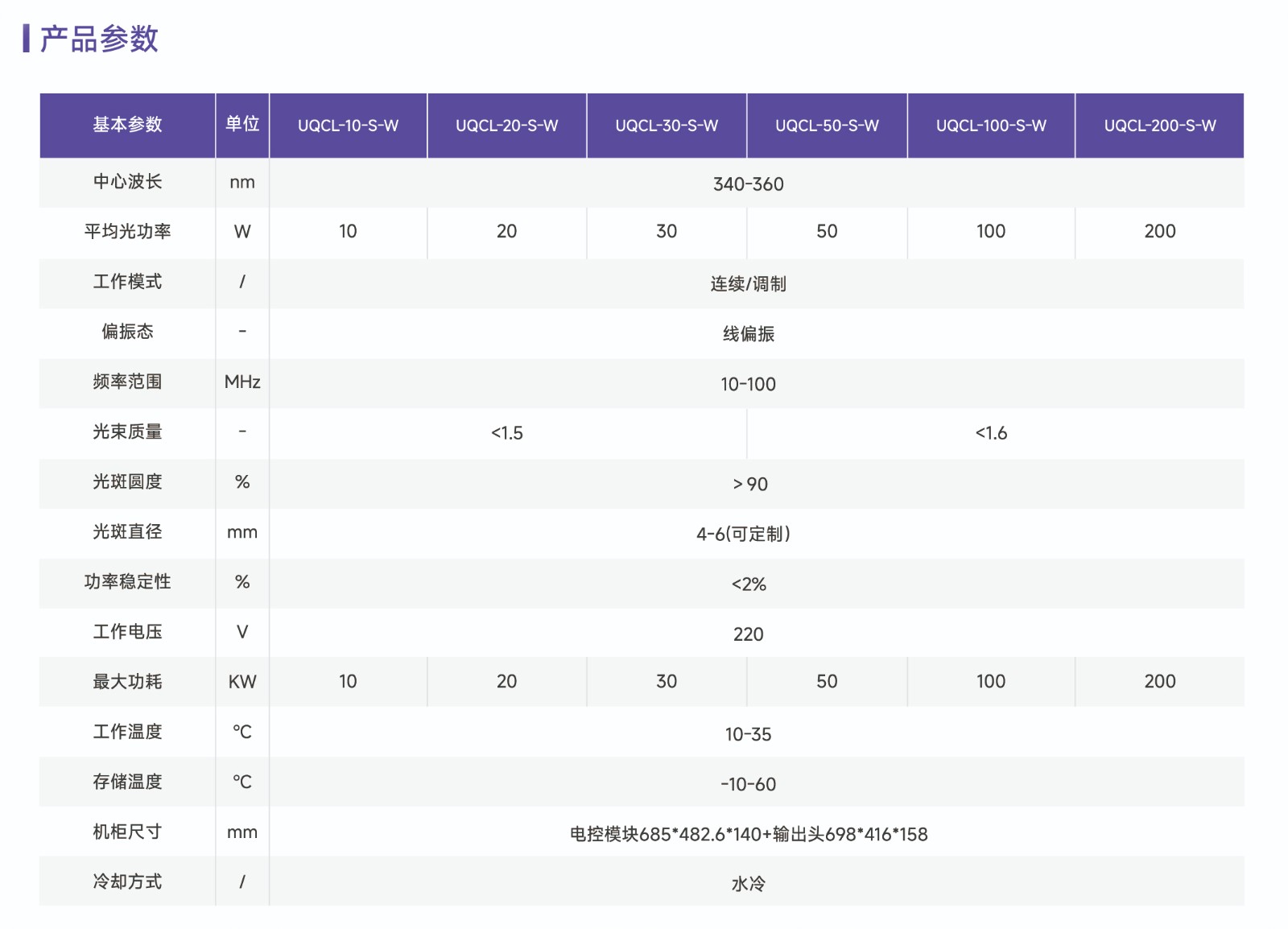Screen dimensions: 1288x929
Task: Click the 水冷 cooling method value
Action: coord(748,884)
